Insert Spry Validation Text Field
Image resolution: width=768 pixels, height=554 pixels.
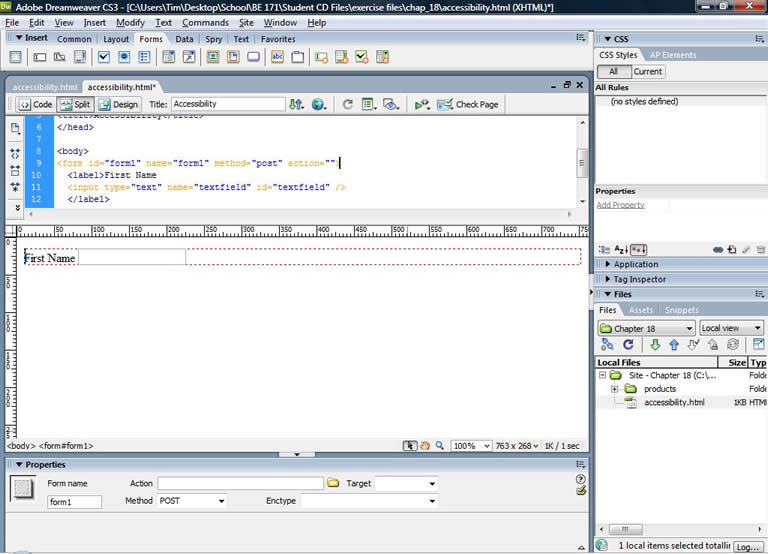pos(321,57)
